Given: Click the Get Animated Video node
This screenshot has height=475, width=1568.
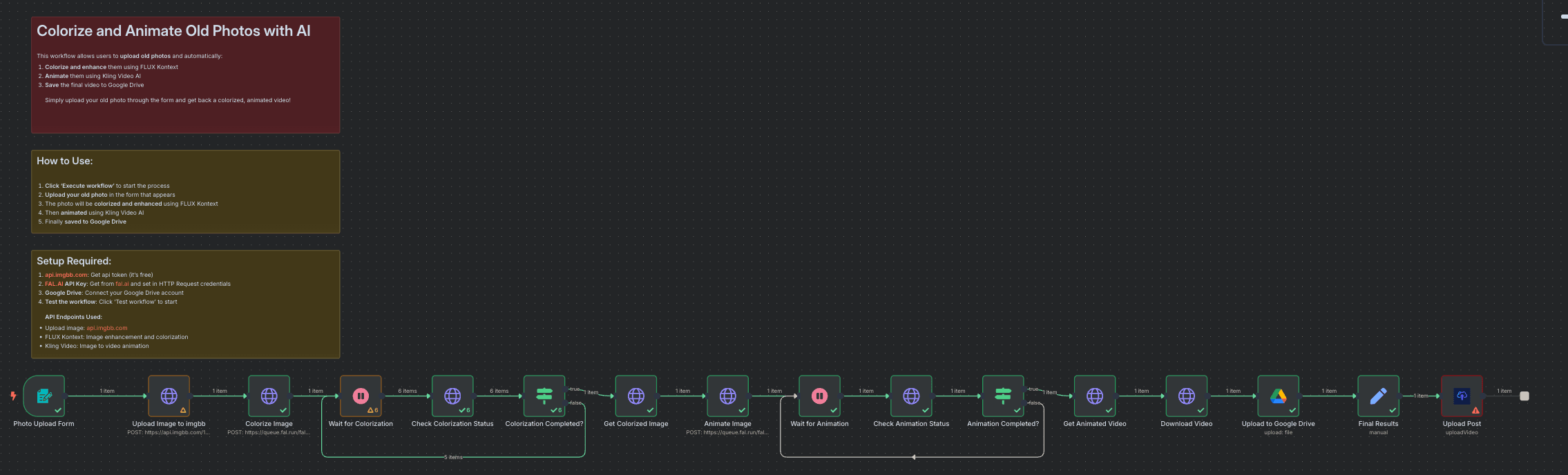Looking at the screenshot, I should 1095,396.
